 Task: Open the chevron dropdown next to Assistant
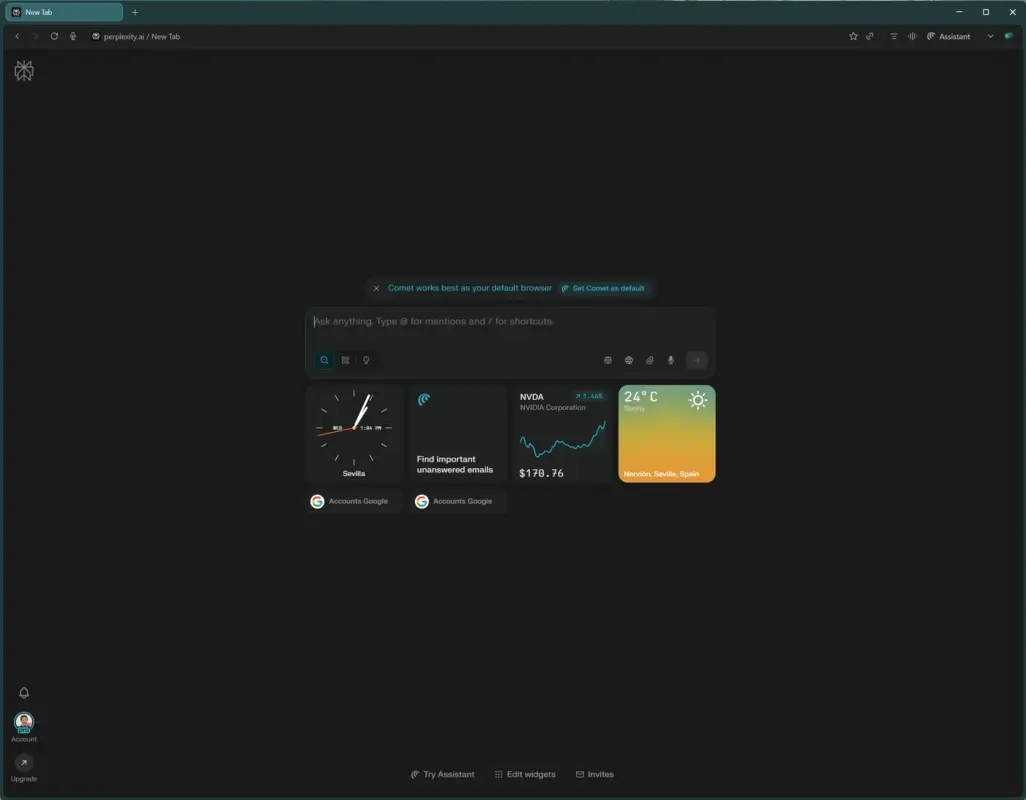[990, 36]
